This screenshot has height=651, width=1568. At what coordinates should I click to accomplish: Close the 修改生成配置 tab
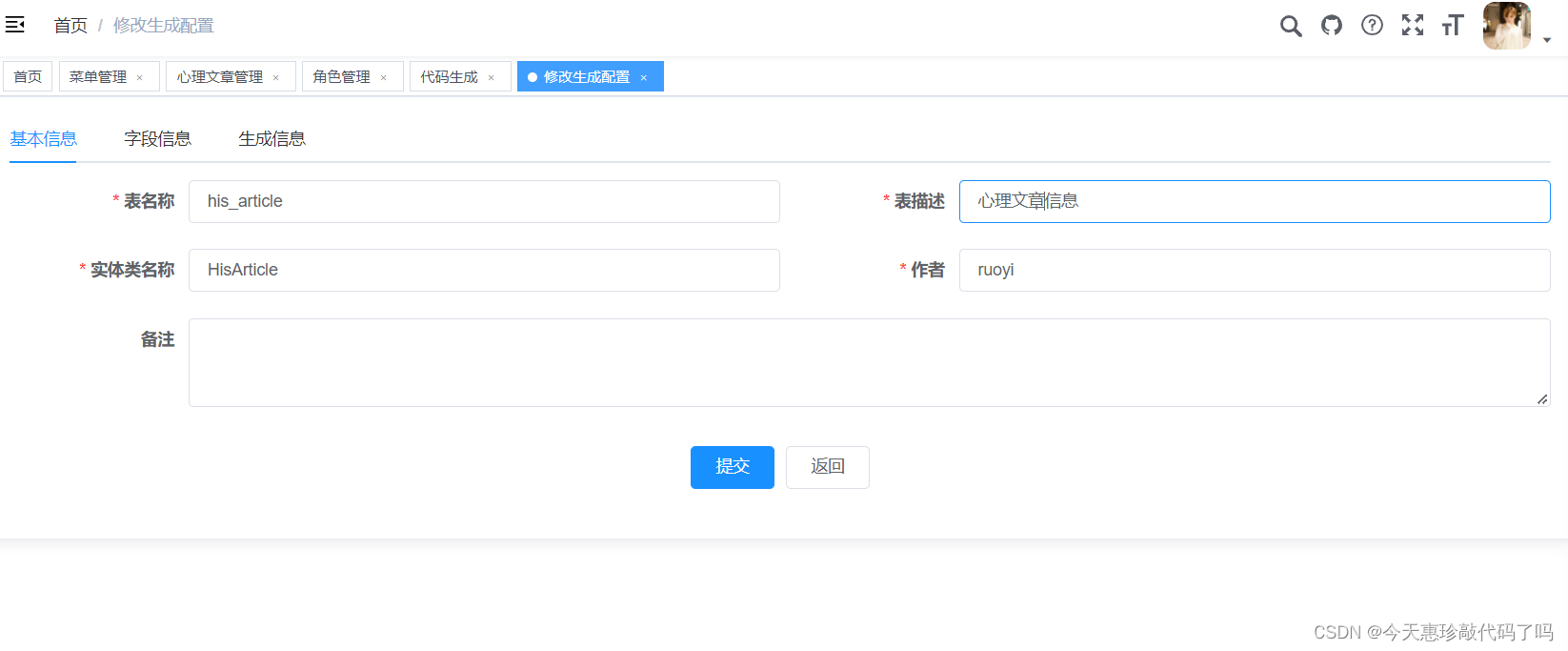tap(644, 78)
